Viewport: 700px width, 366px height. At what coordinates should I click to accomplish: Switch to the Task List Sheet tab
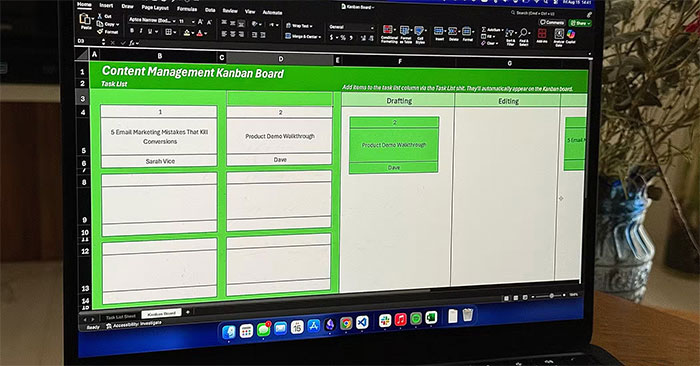pyautogui.click(x=120, y=316)
